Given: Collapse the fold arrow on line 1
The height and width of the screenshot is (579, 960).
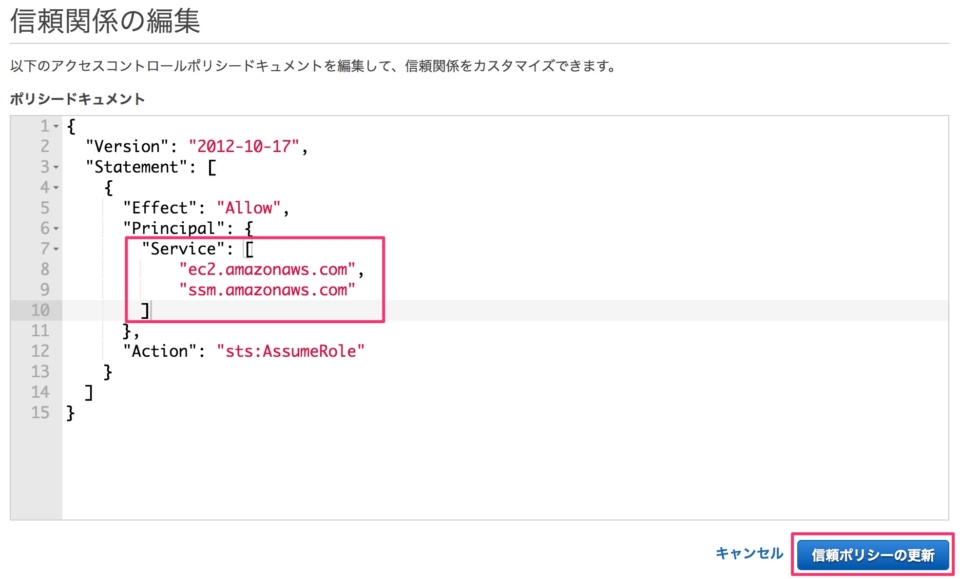Looking at the screenshot, I should 56,126.
